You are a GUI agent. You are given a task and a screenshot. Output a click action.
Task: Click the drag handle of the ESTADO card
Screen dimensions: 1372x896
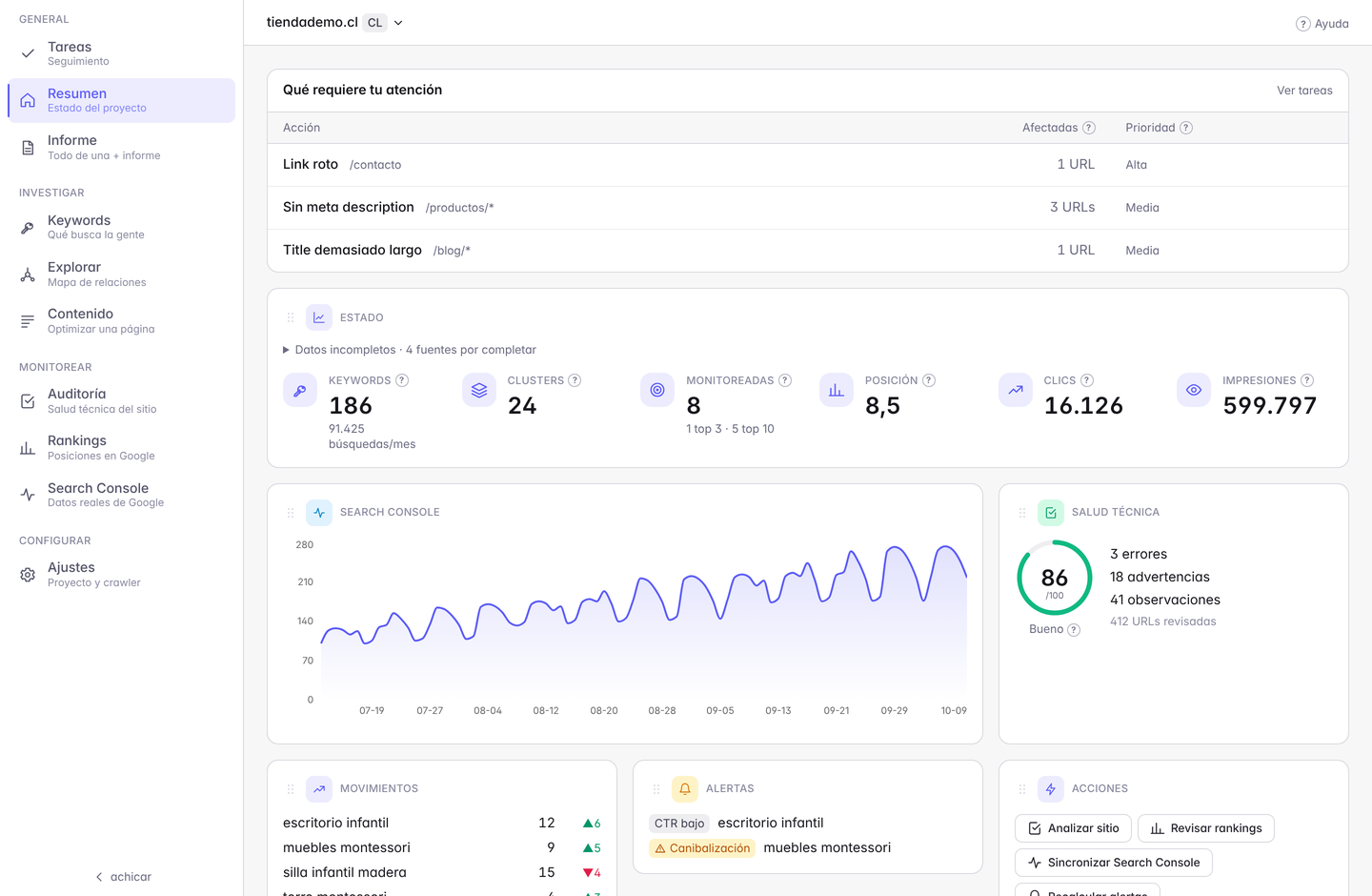(291, 317)
